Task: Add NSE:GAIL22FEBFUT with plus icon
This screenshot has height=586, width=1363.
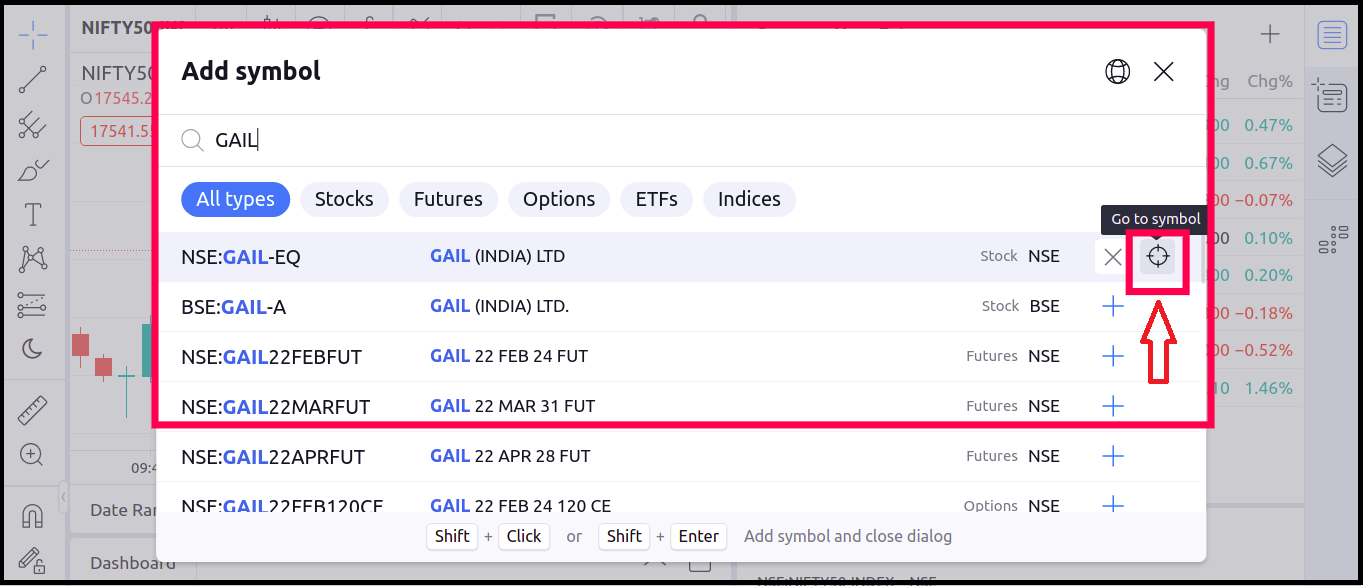Action: pos(1112,356)
